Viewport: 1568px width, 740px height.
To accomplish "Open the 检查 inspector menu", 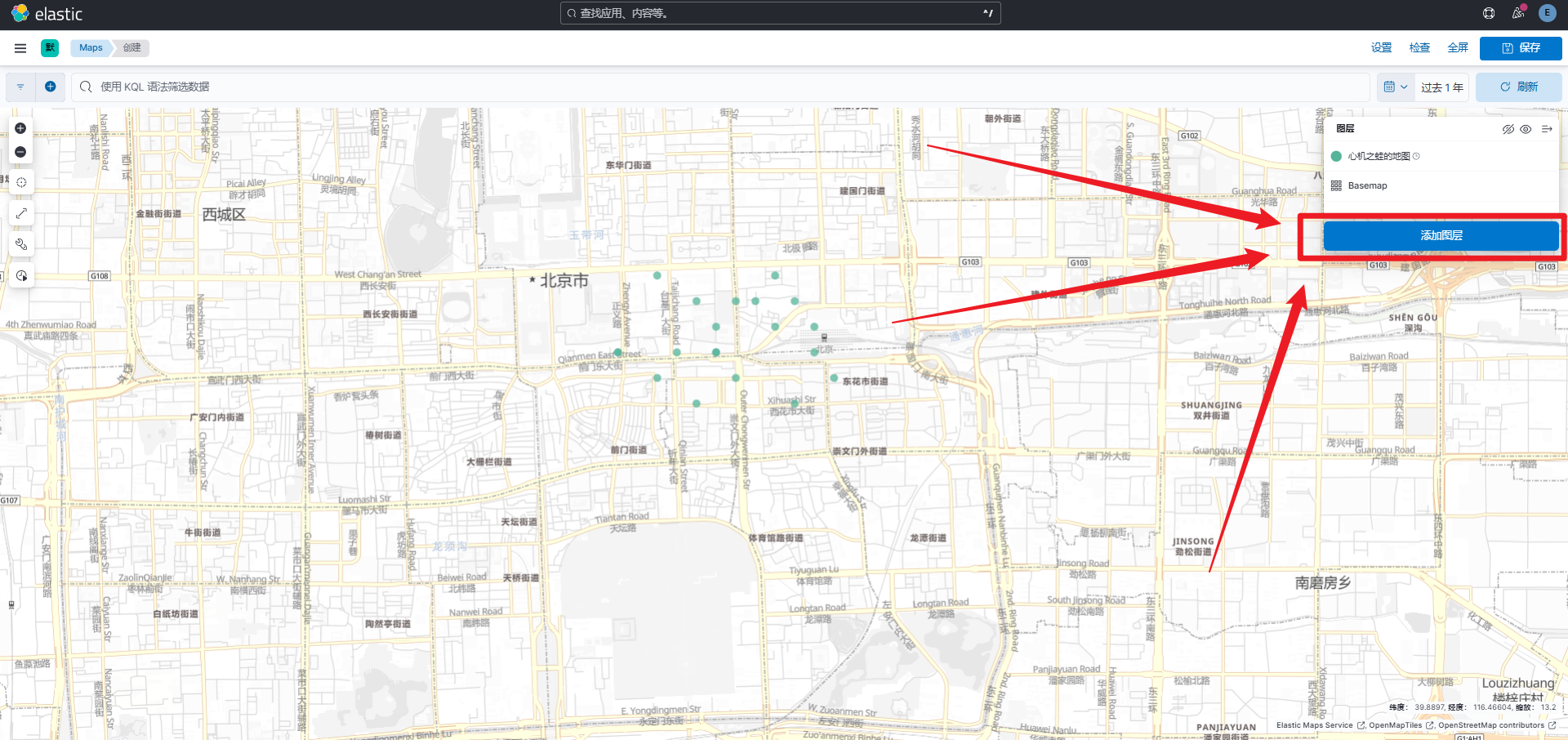I will pyautogui.click(x=1419, y=48).
